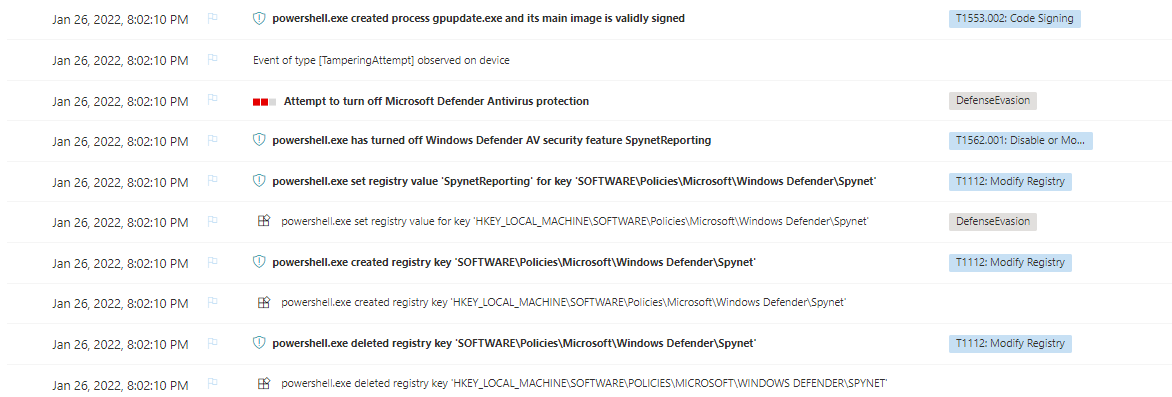Click registry icon for HKEY_LOCAL_MACHINE set value event
1172x397 pixels.
pyautogui.click(x=263, y=221)
